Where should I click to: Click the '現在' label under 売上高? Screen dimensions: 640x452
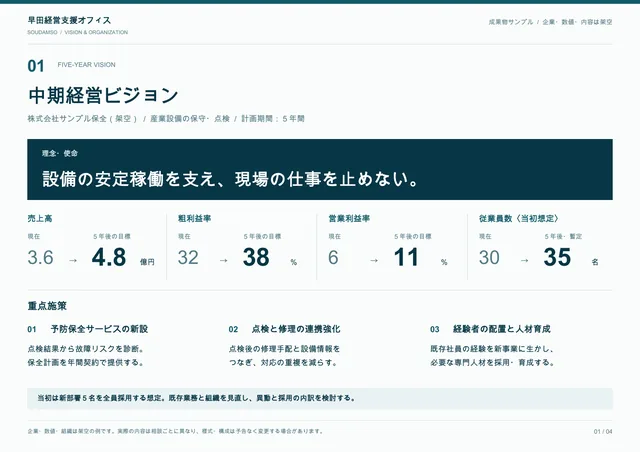pyautogui.click(x=33, y=236)
